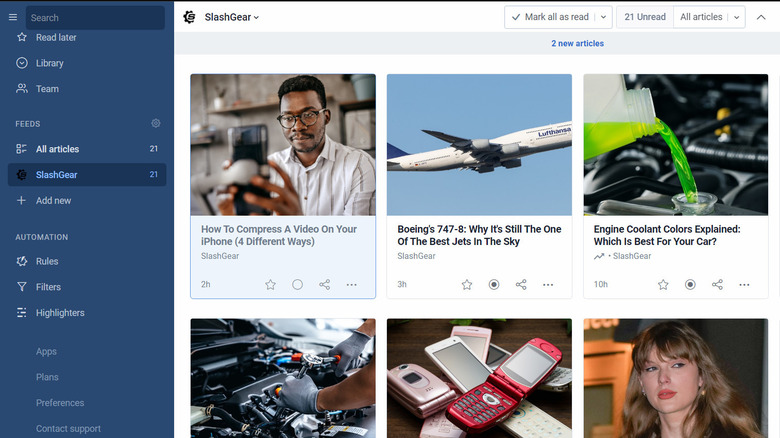Open Team in sidebar

click(x=47, y=89)
